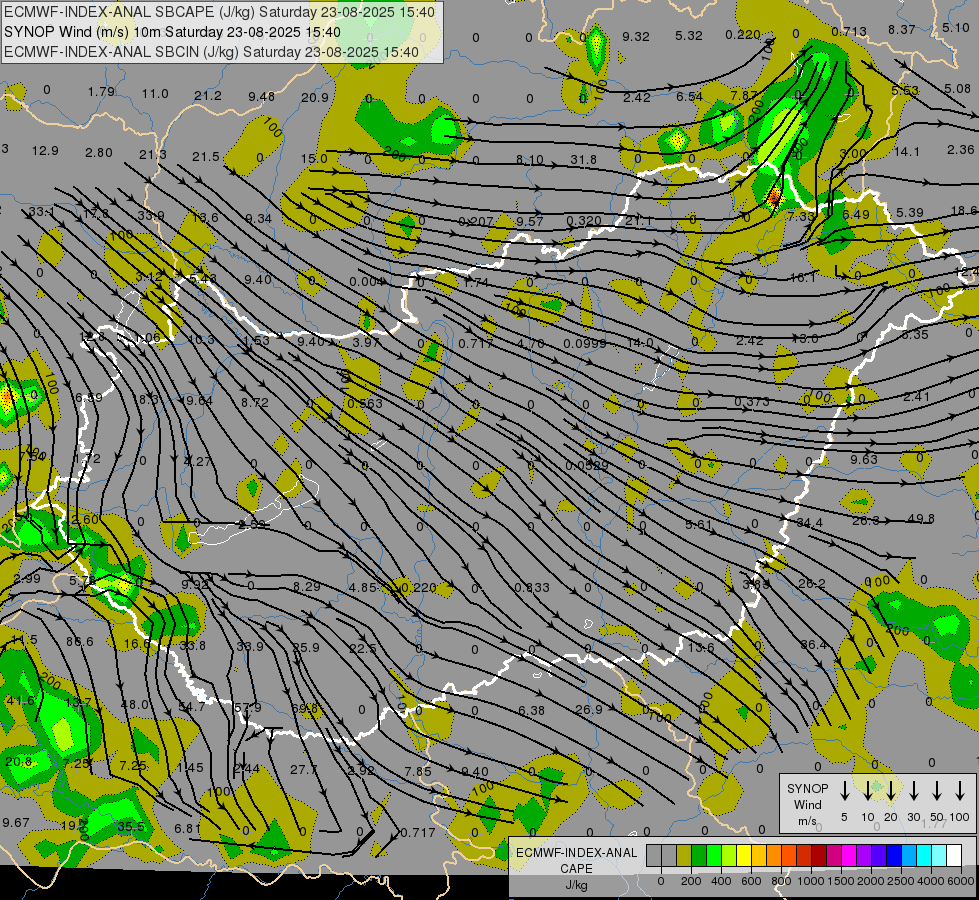The image size is (979, 900).
Task: Click the map value 1.79
Action: coord(101,92)
